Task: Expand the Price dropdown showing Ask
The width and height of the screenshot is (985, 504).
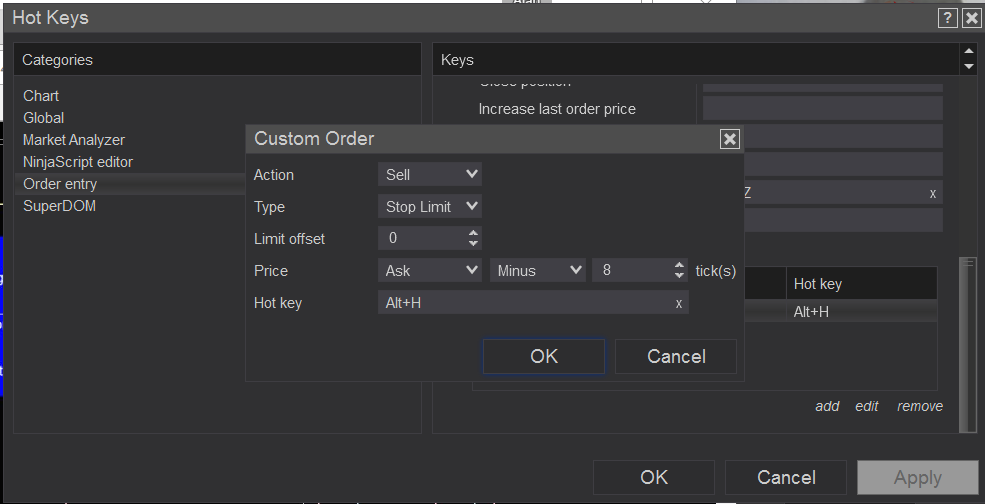Action: [x=430, y=271]
